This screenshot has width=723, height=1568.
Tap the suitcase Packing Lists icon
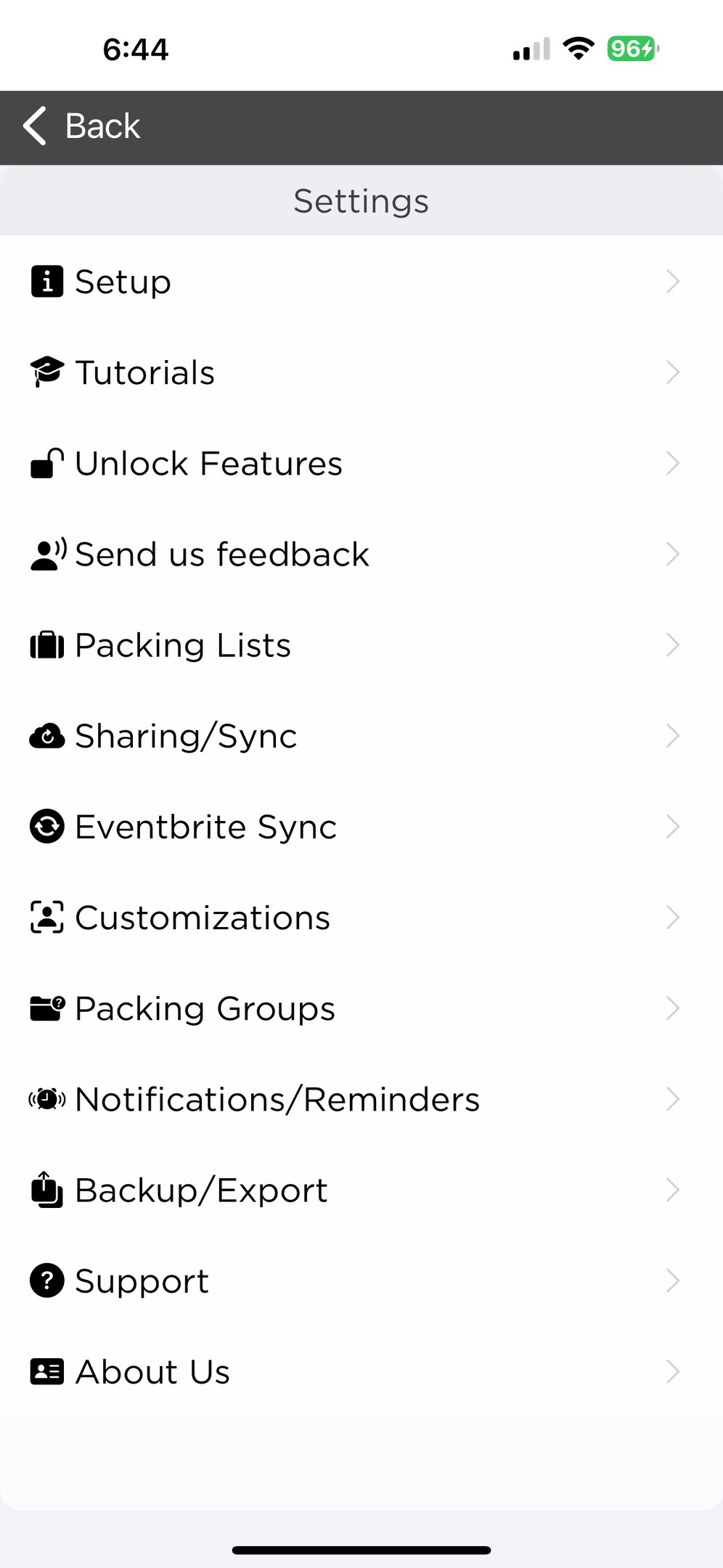[47, 645]
